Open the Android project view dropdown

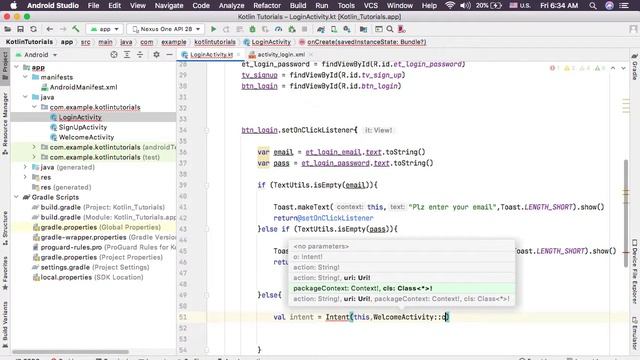[36, 55]
